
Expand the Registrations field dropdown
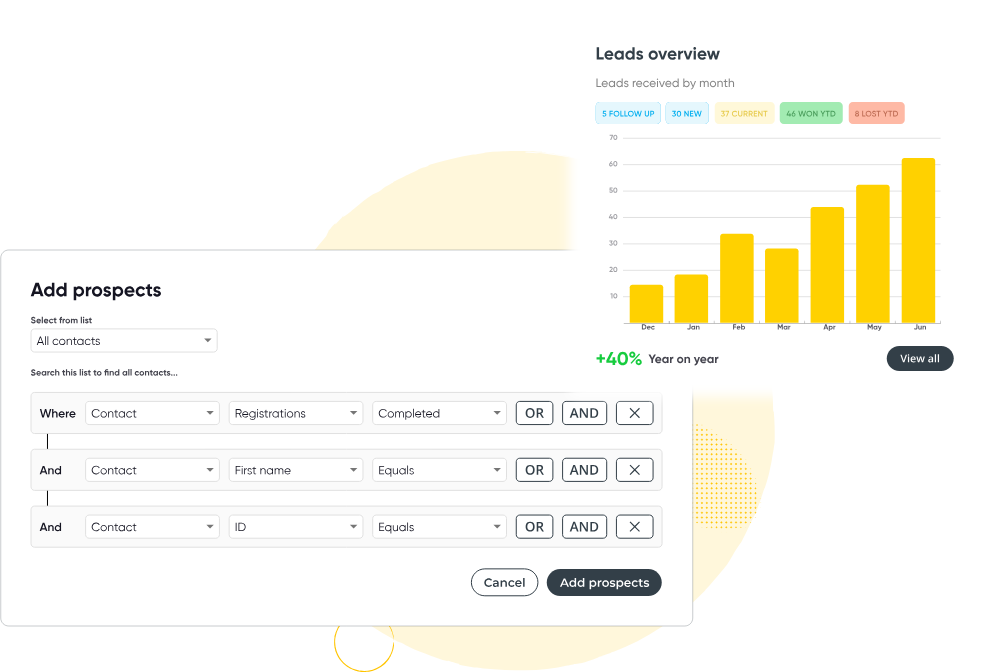tap(297, 413)
